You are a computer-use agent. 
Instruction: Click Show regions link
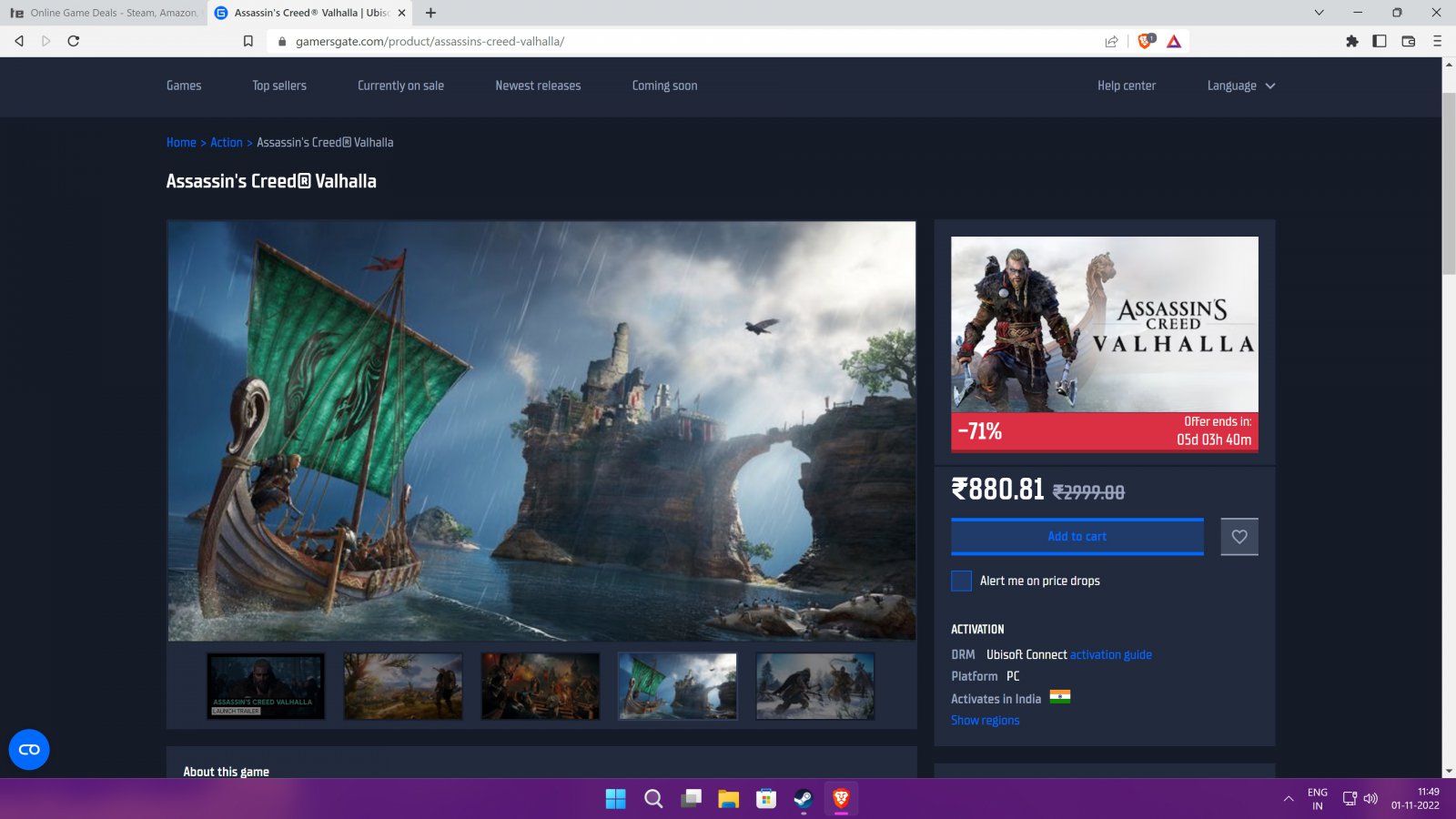point(986,721)
